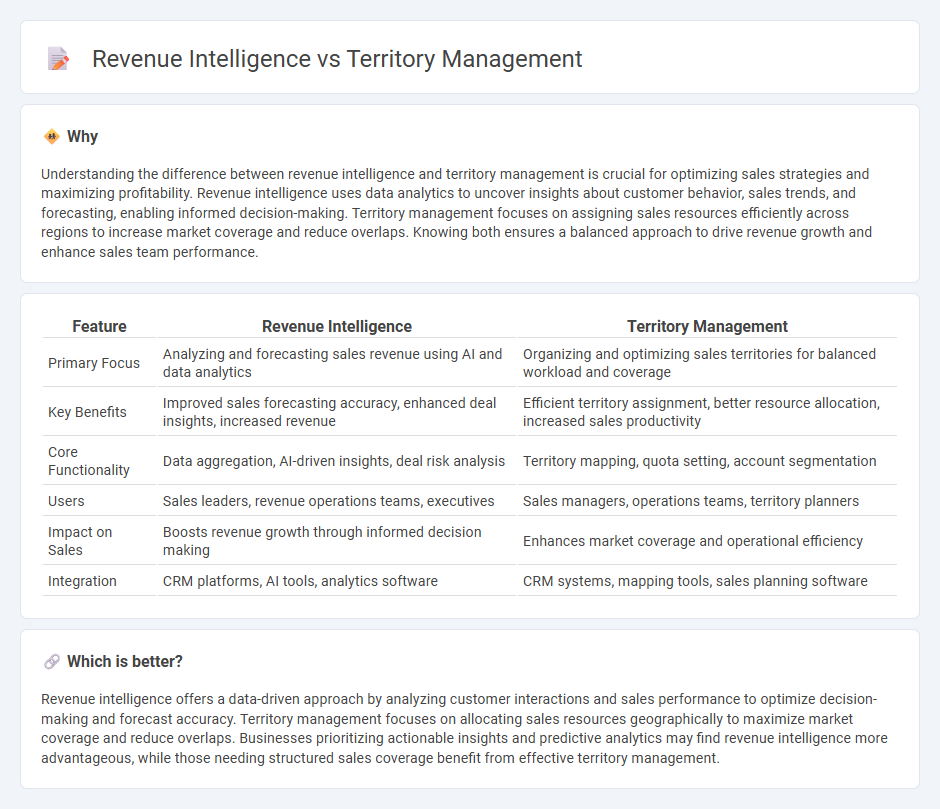Click cell 'Boosts revenue growth through informed decision making'
The height and width of the screenshot is (809, 940).
[x=337, y=541]
